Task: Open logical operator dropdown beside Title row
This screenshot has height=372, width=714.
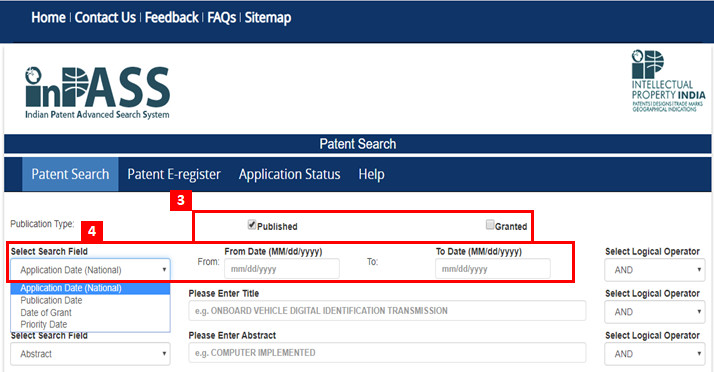Action: 655,312
